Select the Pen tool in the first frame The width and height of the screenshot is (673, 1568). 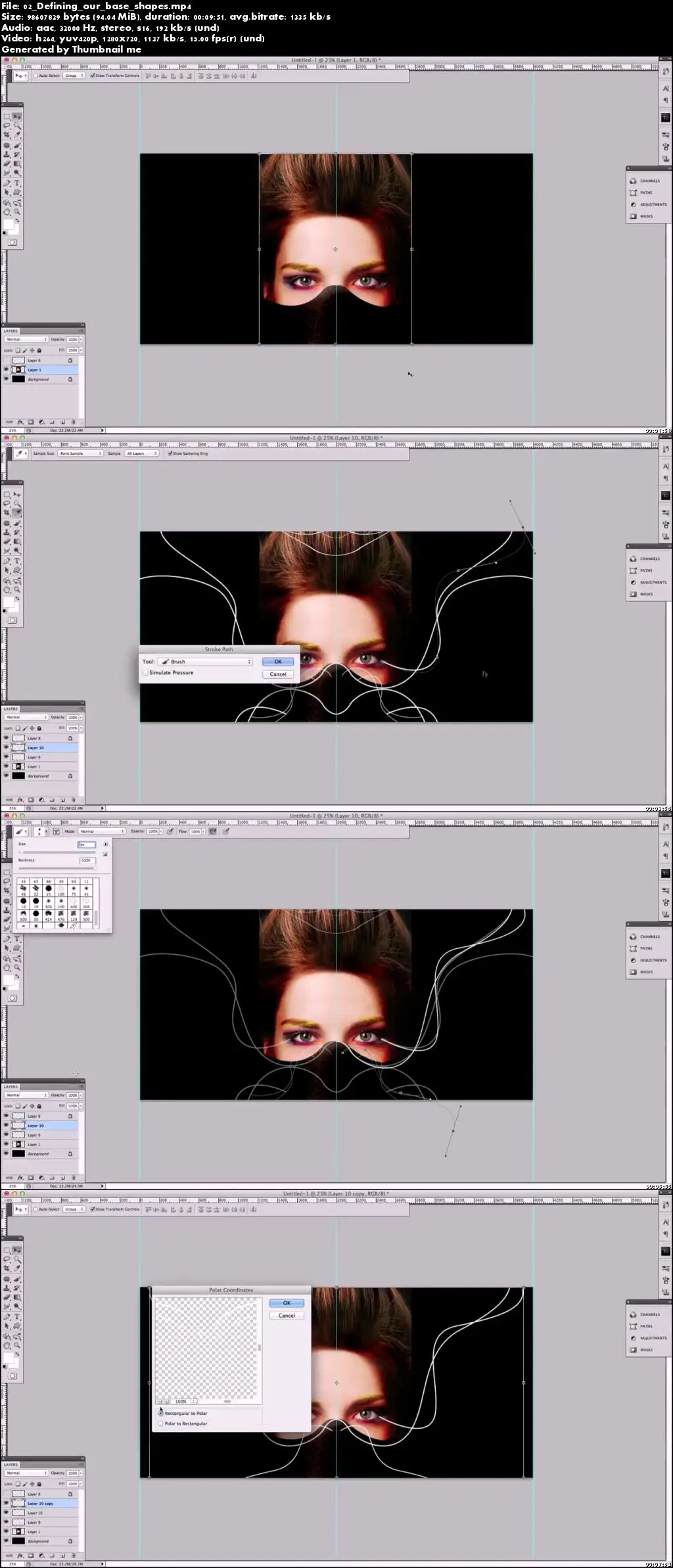7,183
